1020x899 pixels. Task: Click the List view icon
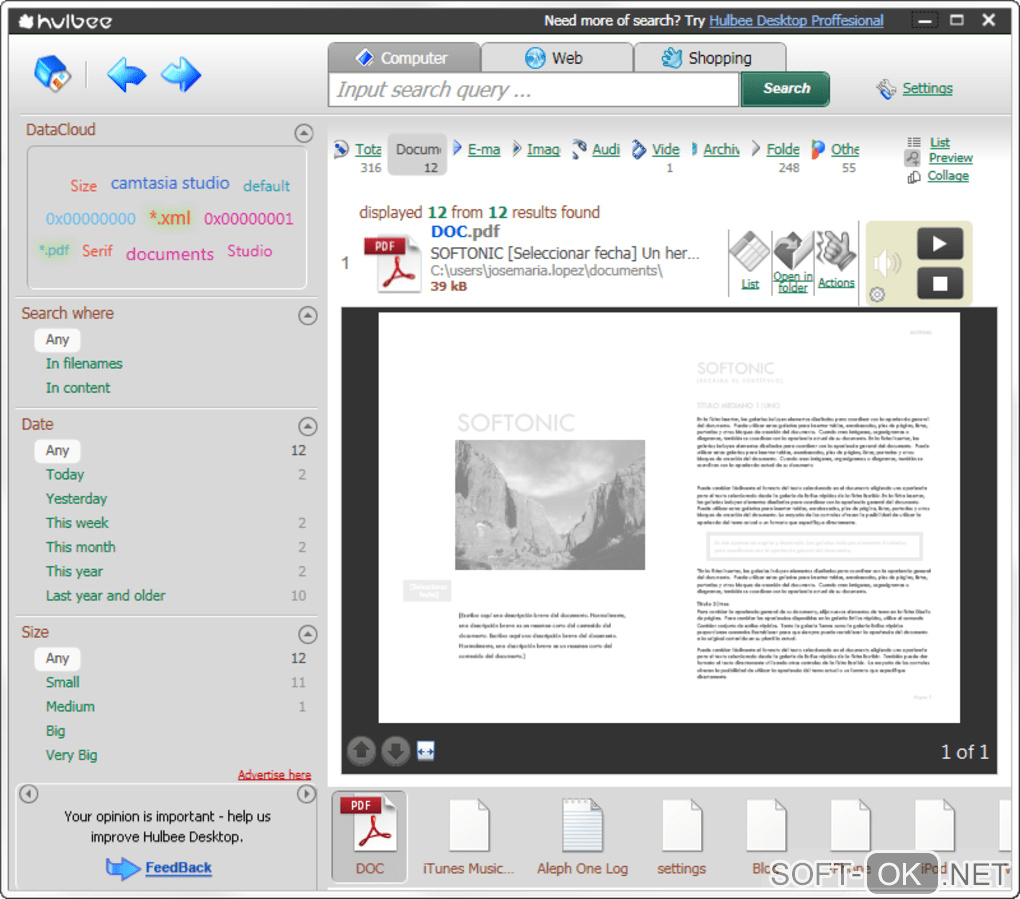pos(914,142)
